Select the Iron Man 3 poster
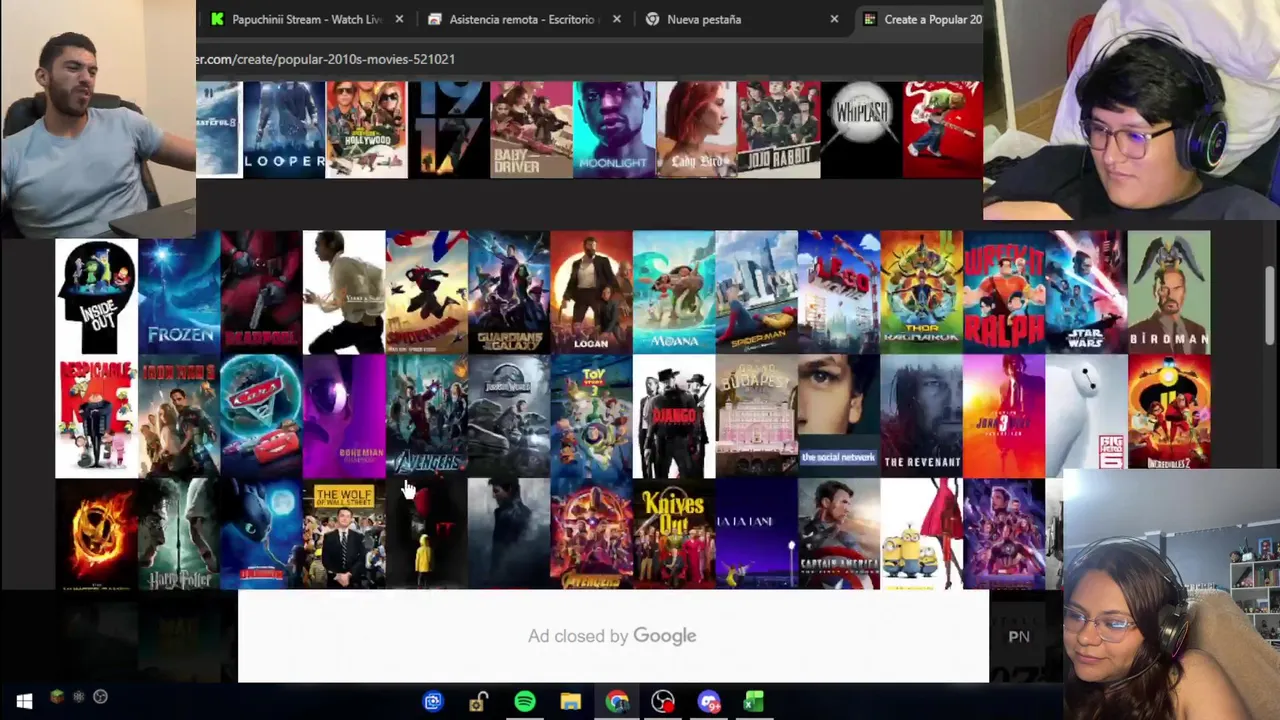 (179, 416)
